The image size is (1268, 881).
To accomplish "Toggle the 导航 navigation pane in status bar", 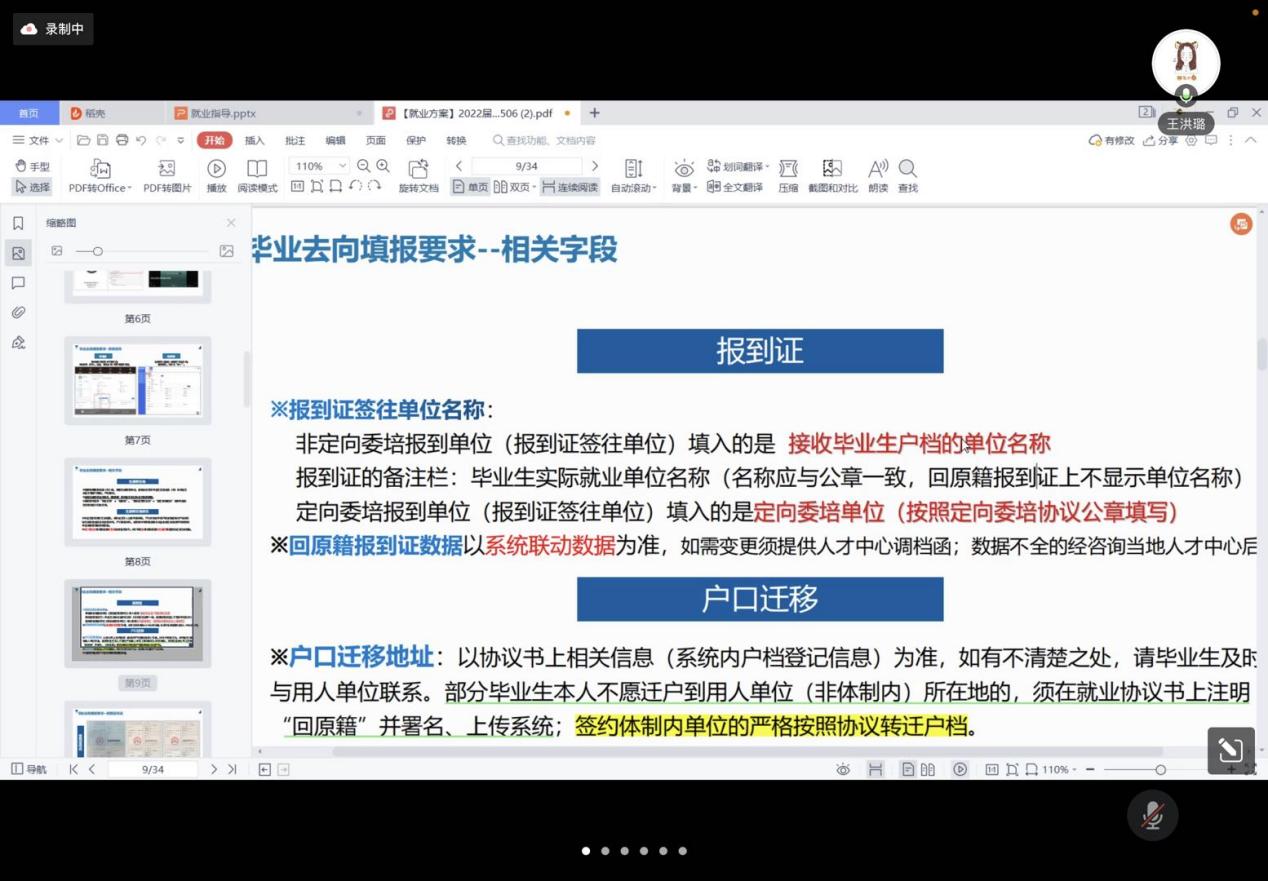I will click(x=29, y=769).
